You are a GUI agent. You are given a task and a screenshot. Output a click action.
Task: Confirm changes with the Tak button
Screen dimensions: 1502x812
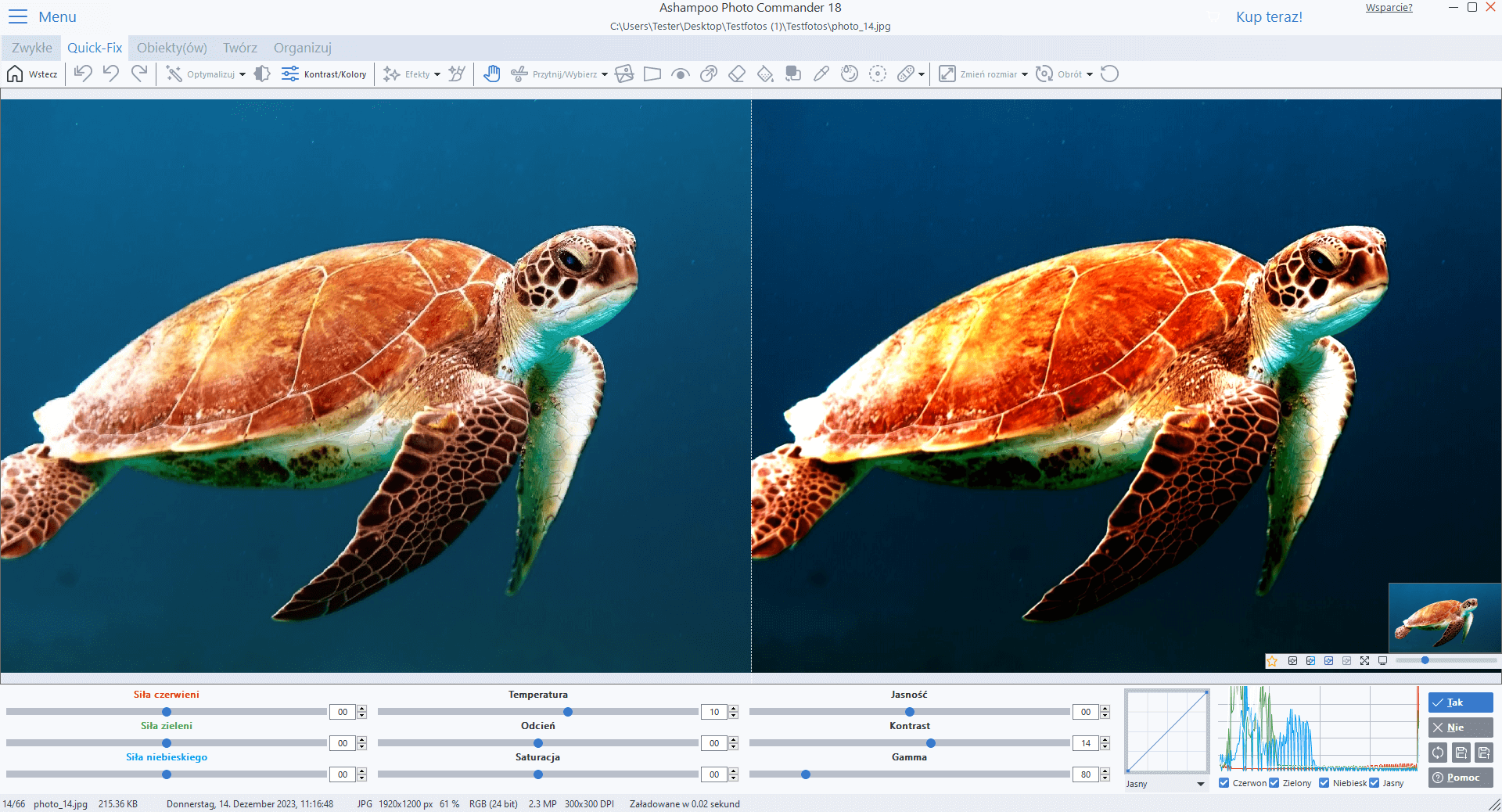click(1460, 702)
